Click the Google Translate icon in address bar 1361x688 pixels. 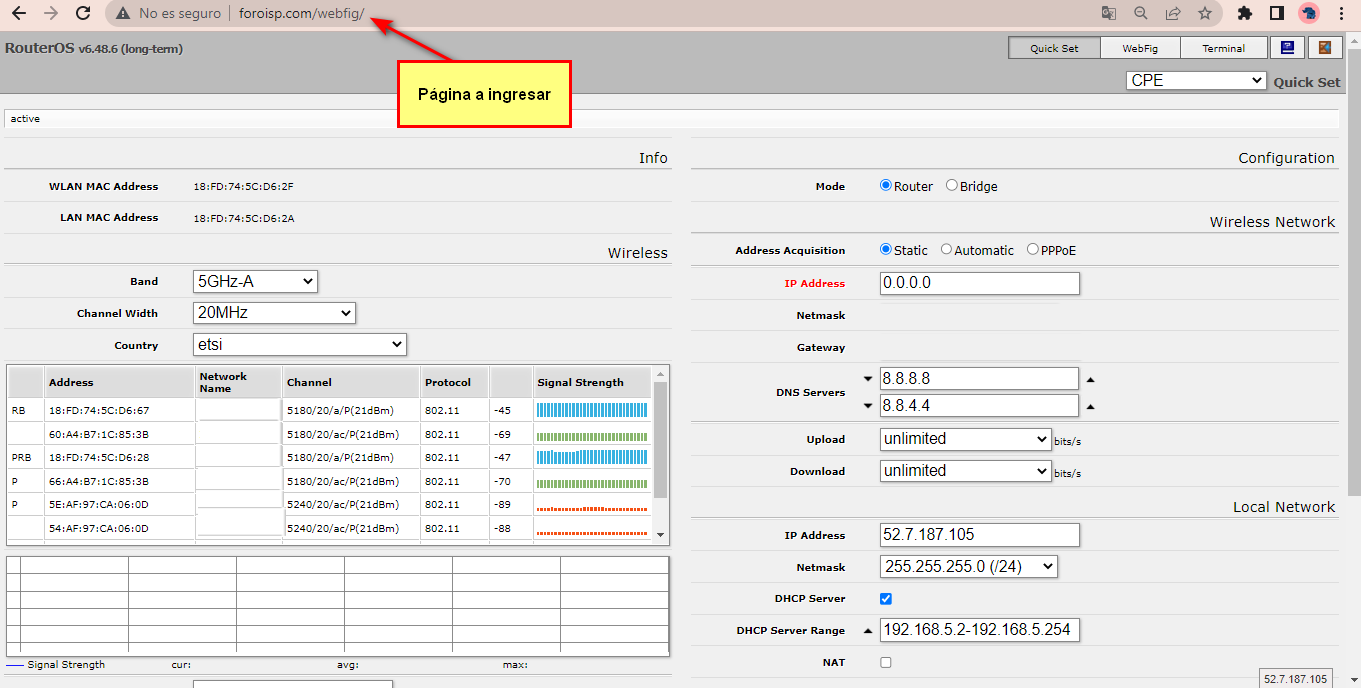coord(1108,13)
